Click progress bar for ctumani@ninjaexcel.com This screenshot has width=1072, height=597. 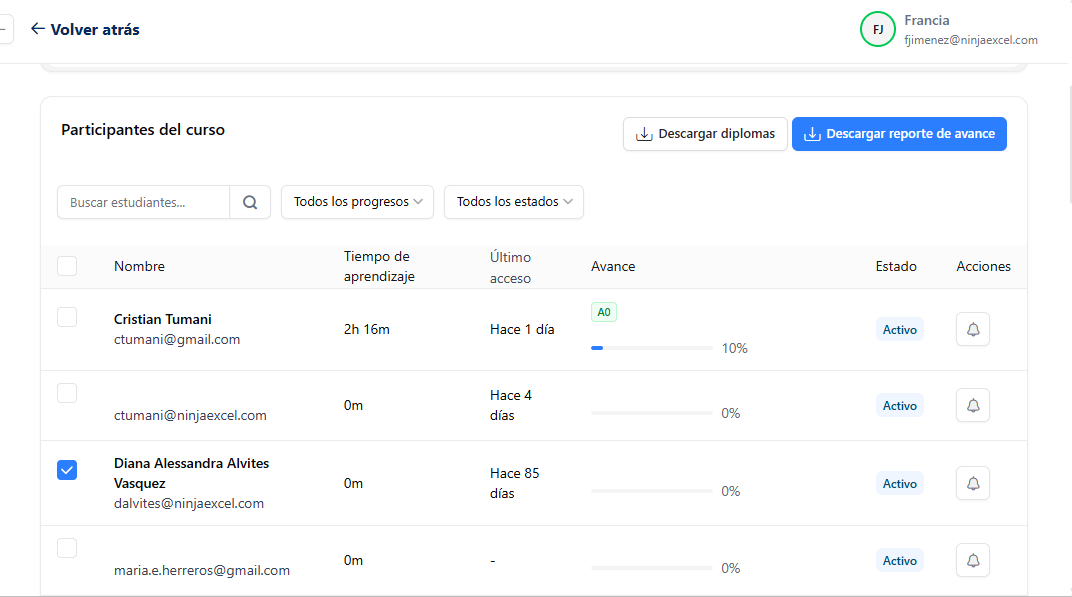pyautogui.click(x=652, y=413)
